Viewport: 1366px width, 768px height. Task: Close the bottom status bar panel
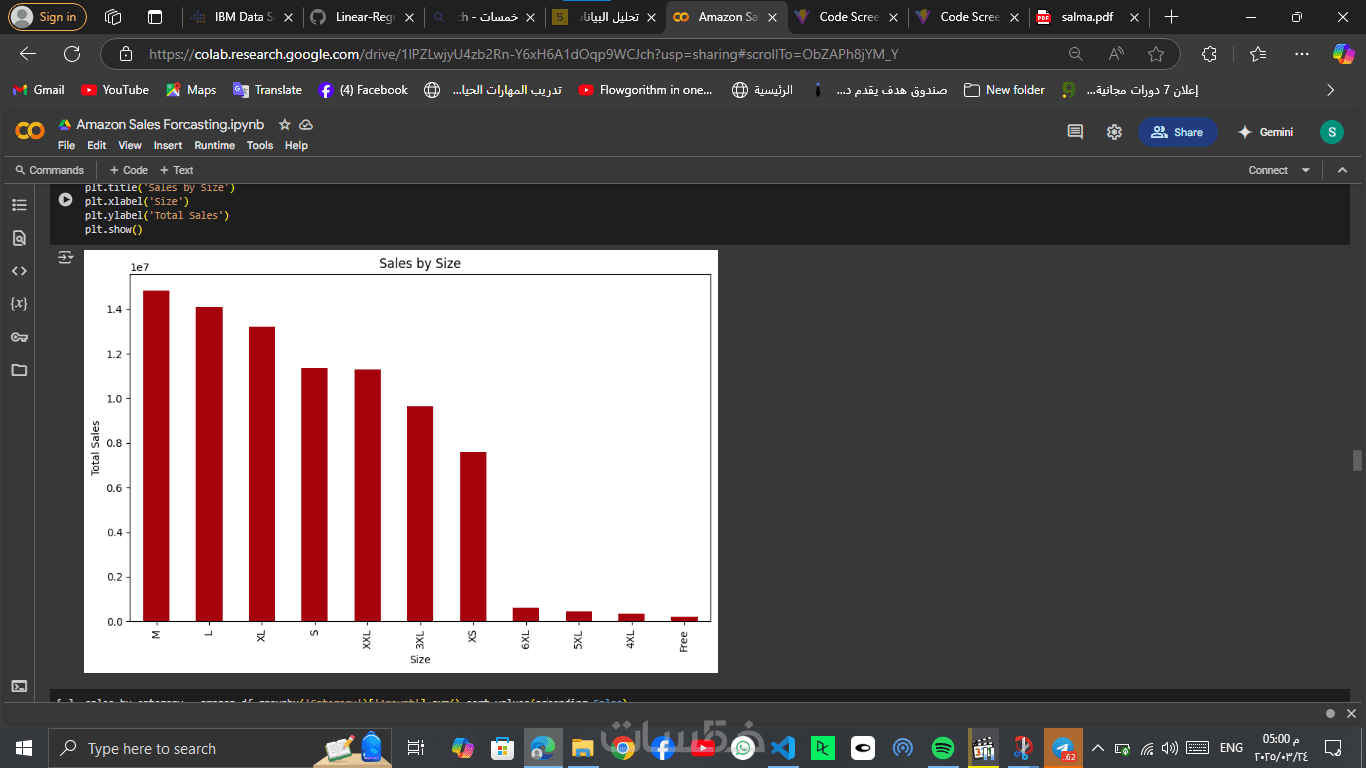point(1351,713)
